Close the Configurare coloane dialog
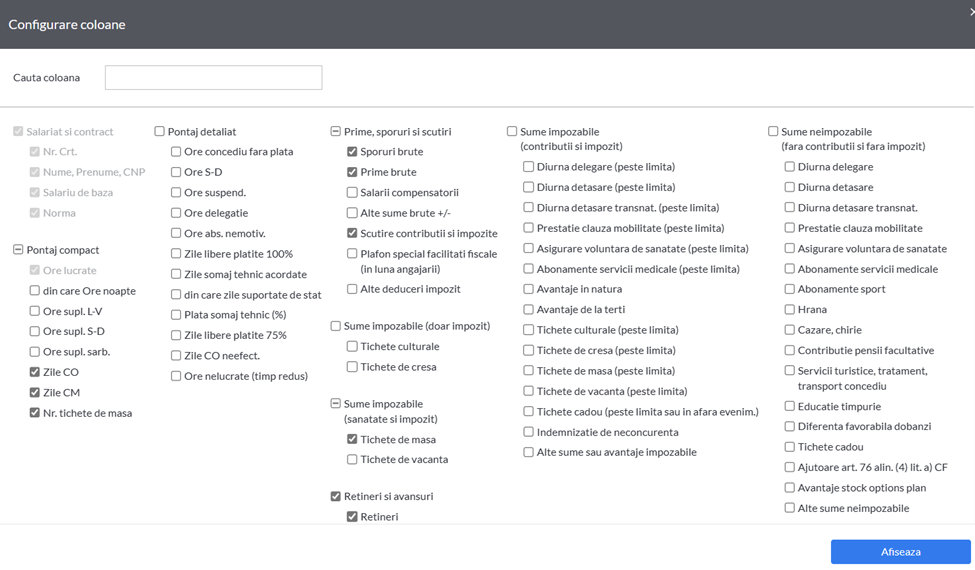The width and height of the screenshot is (975, 570). (x=972, y=12)
